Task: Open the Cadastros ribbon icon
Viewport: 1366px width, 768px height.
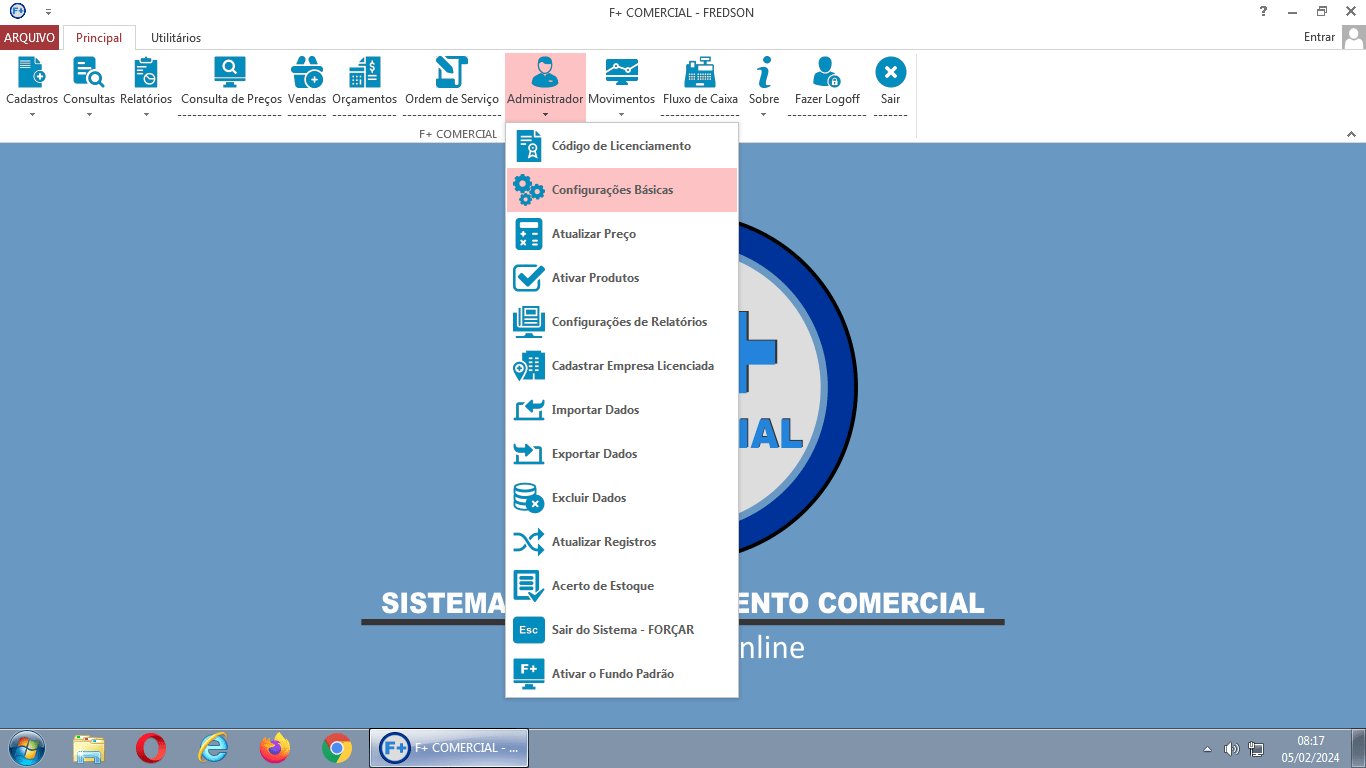Action: [x=32, y=72]
